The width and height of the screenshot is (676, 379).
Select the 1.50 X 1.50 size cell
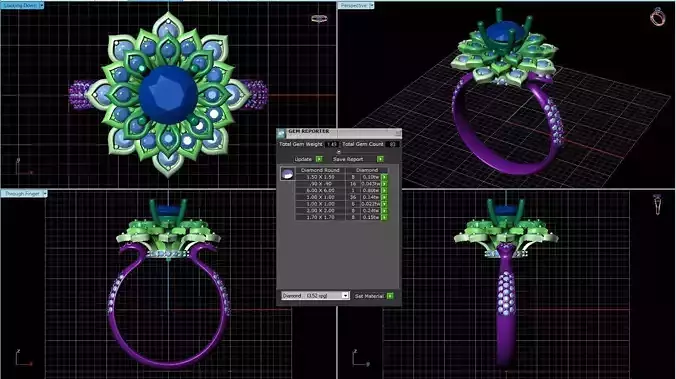tap(320, 177)
